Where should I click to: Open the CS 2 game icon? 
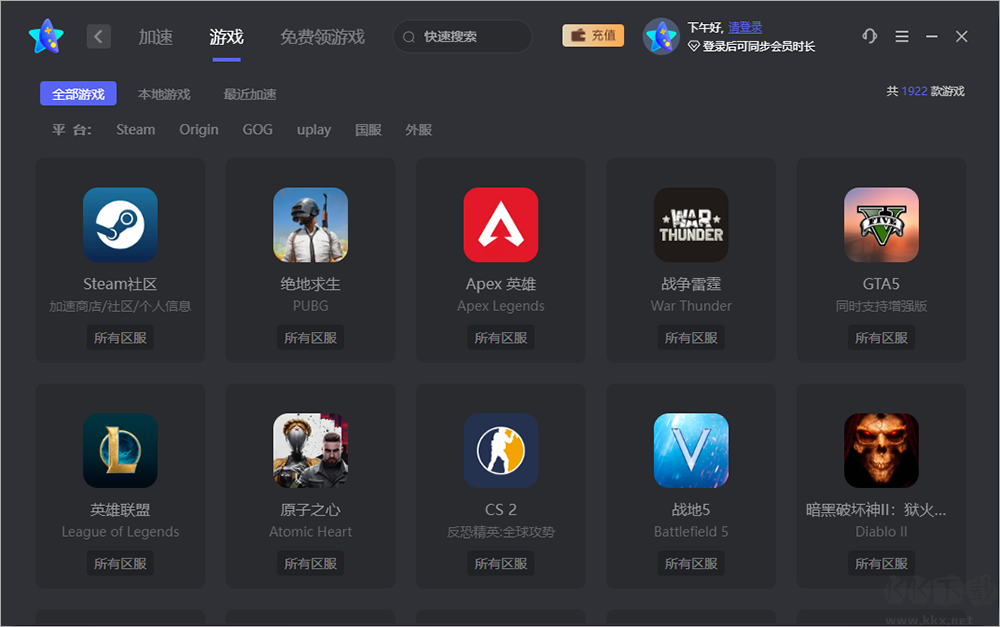coord(501,450)
